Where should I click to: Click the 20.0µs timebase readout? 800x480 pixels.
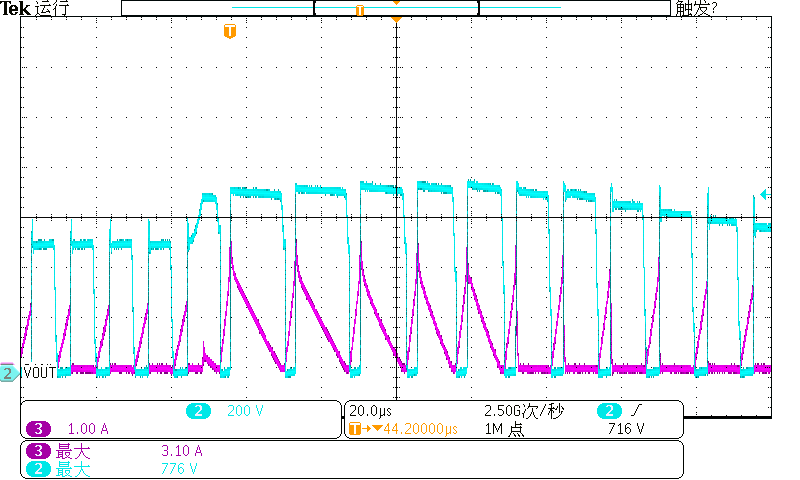pyautogui.click(x=371, y=411)
